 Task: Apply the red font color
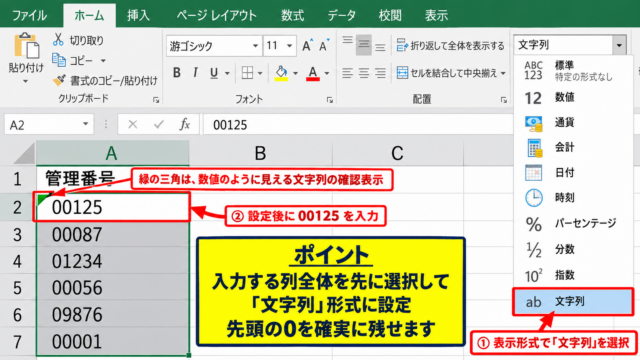[313, 73]
